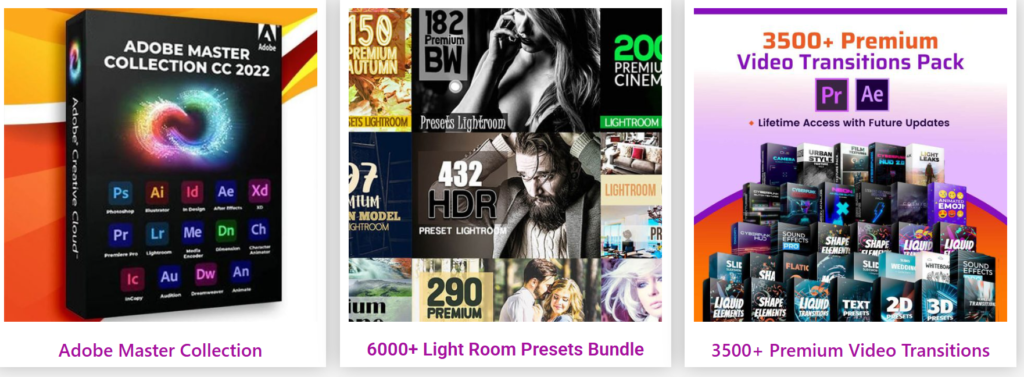
Task: Click the Animate An icon on box
Action: pos(240,272)
